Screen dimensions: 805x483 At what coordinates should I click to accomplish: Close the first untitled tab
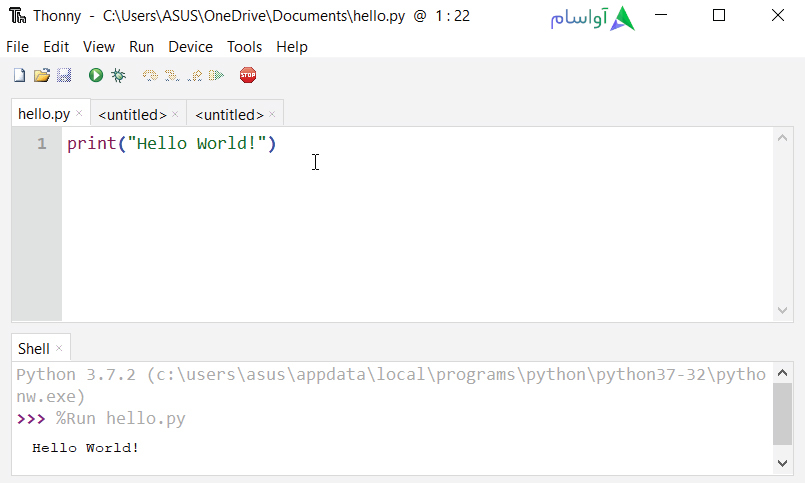pos(175,114)
